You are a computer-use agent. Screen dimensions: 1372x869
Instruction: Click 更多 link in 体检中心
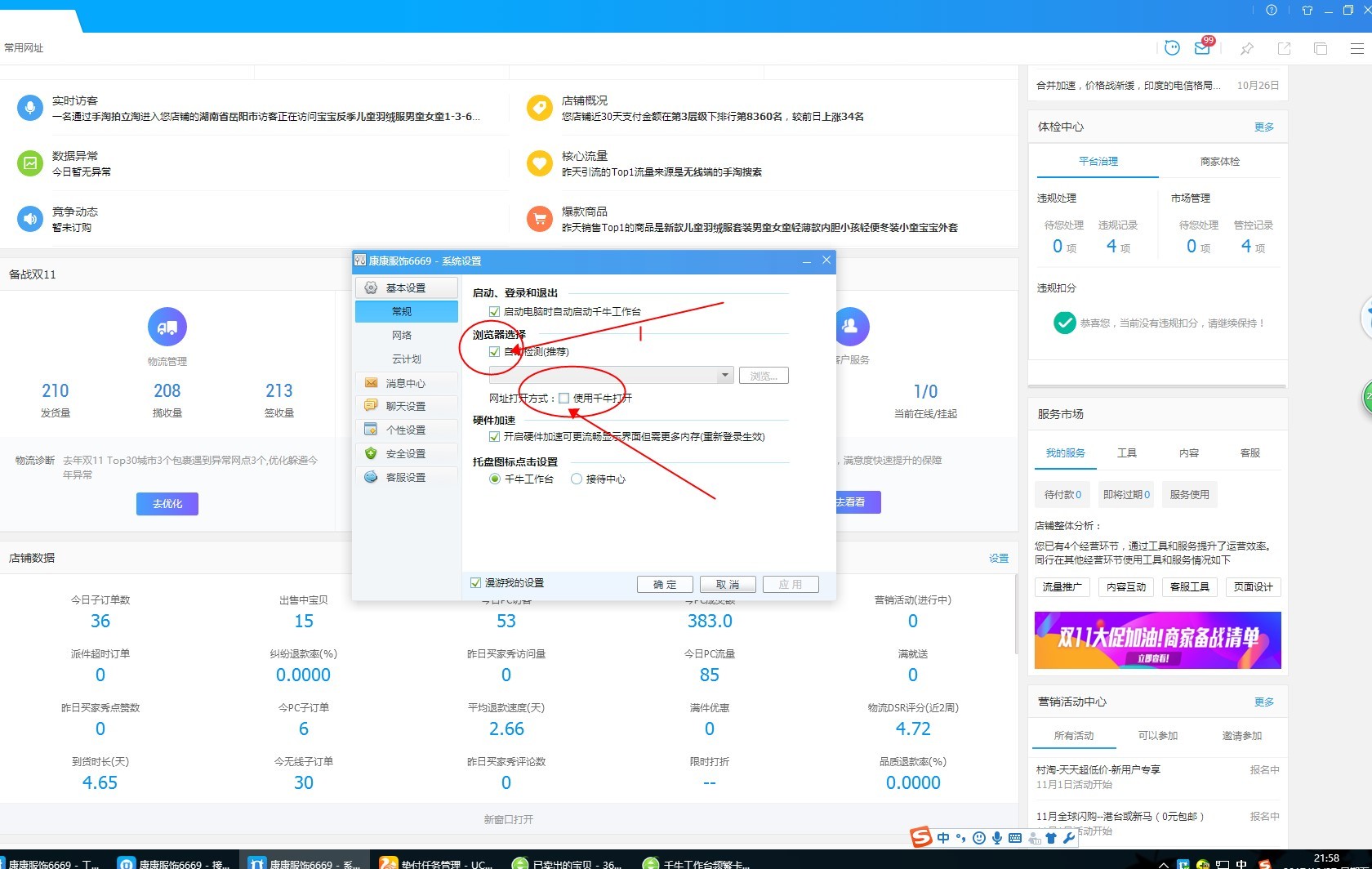(1264, 127)
